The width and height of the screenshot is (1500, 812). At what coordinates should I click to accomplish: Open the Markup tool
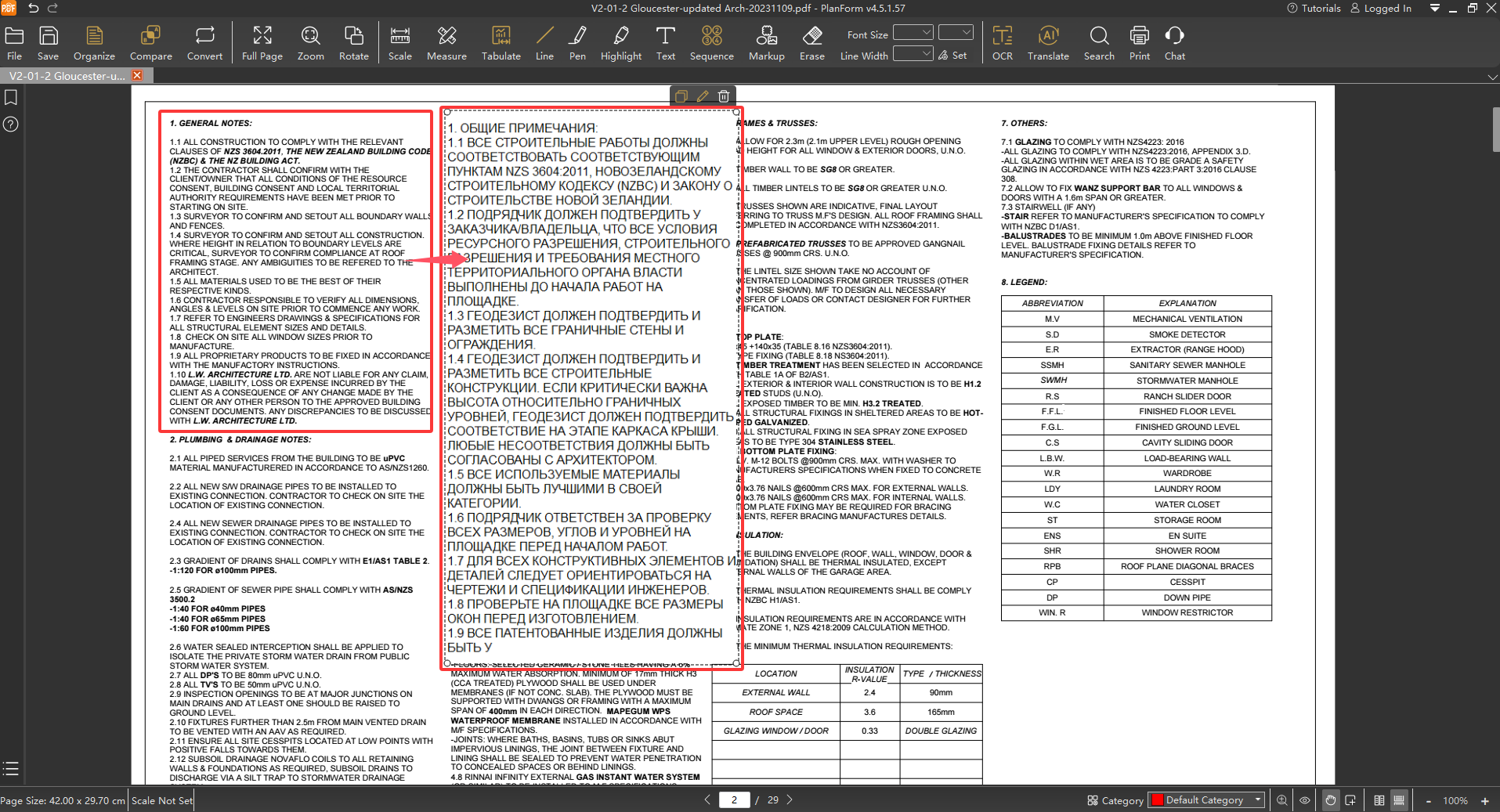point(766,43)
